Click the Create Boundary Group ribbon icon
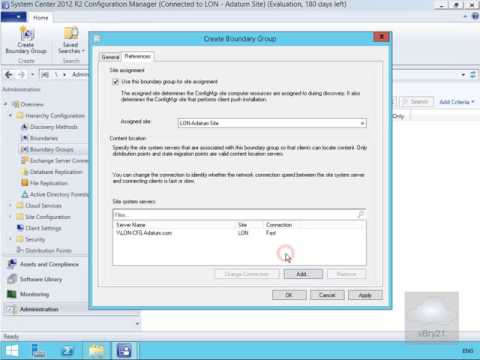Image resolution: width=480 pixels, height=360 pixels. point(26,34)
